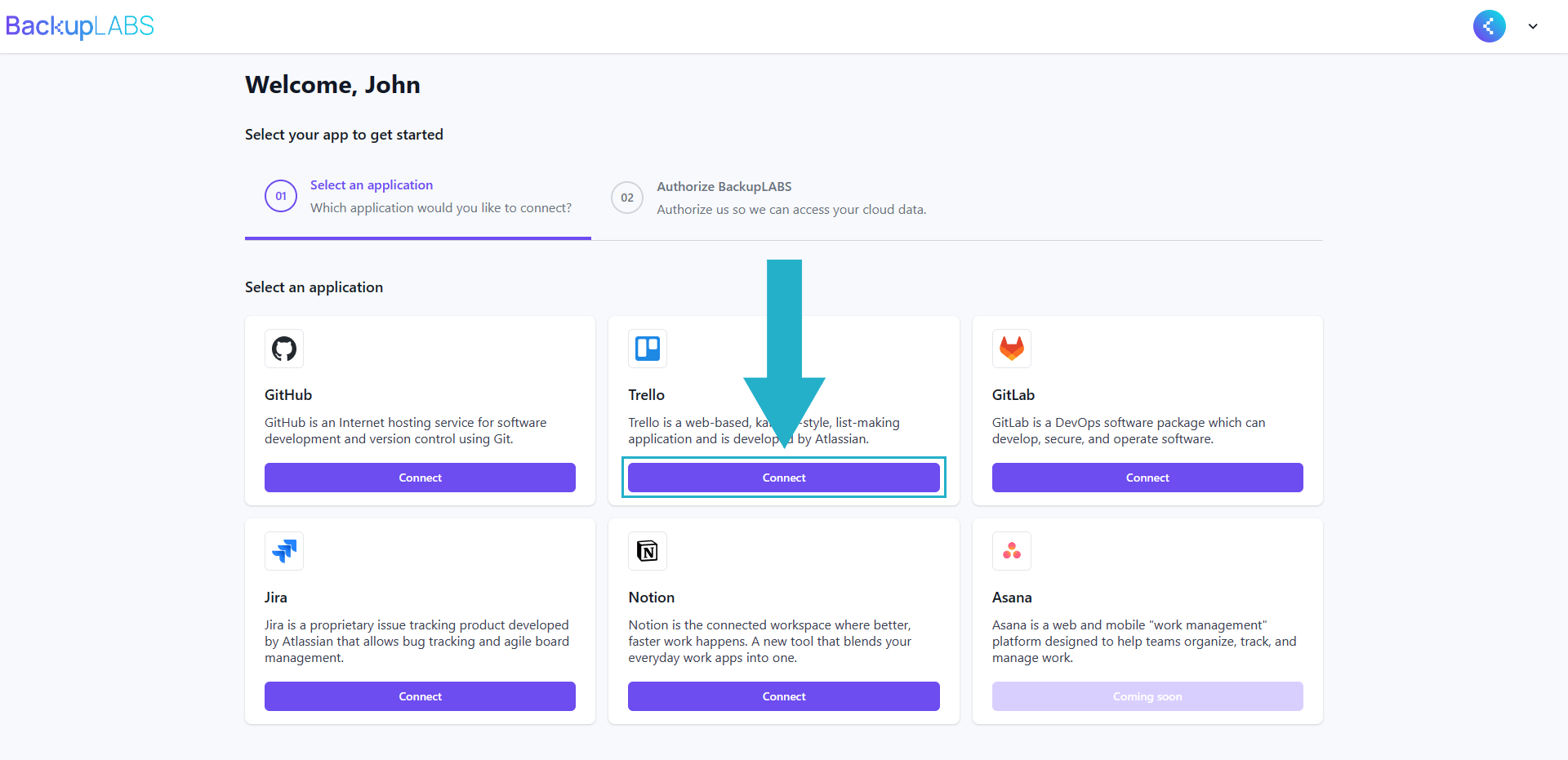Click the Asana Coming soon button
This screenshot has height=760, width=1568.
tap(1147, 696)
